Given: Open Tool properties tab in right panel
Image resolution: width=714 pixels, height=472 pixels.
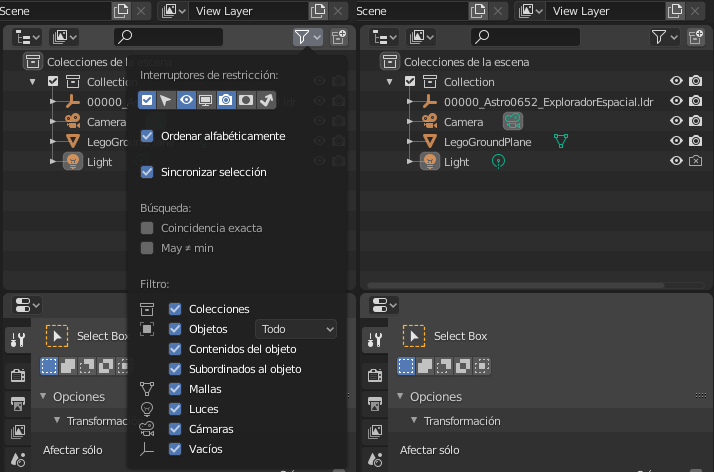Looking at the screenshot, I should pyautogui.click(x=375, y=339).
